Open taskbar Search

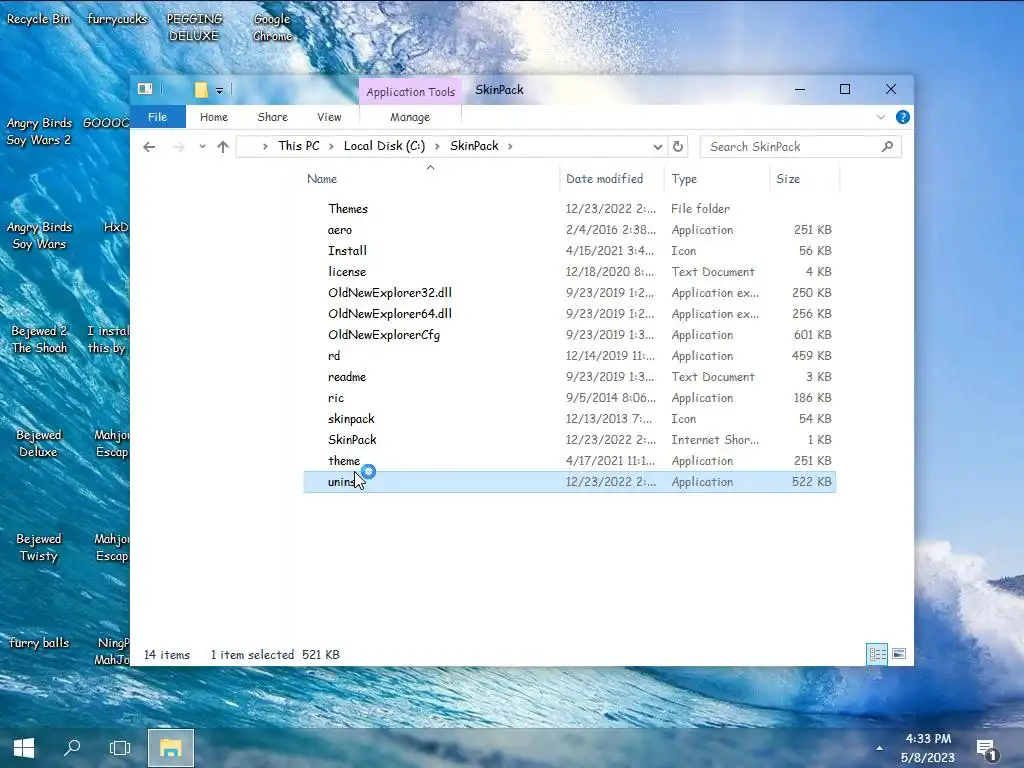click(72, 748)
